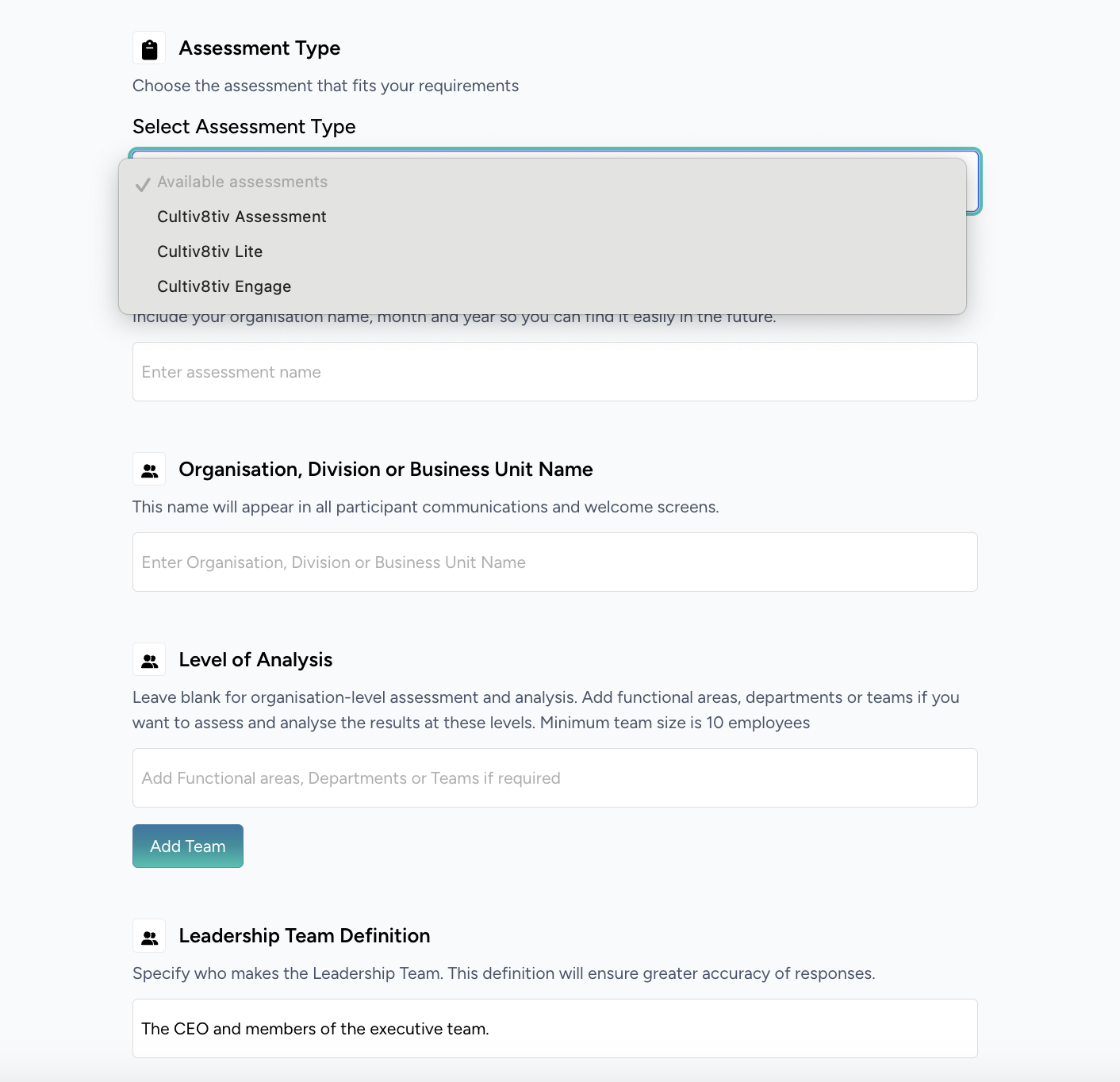
Task: Click the Level of Analysis heading
Action: 255,660
